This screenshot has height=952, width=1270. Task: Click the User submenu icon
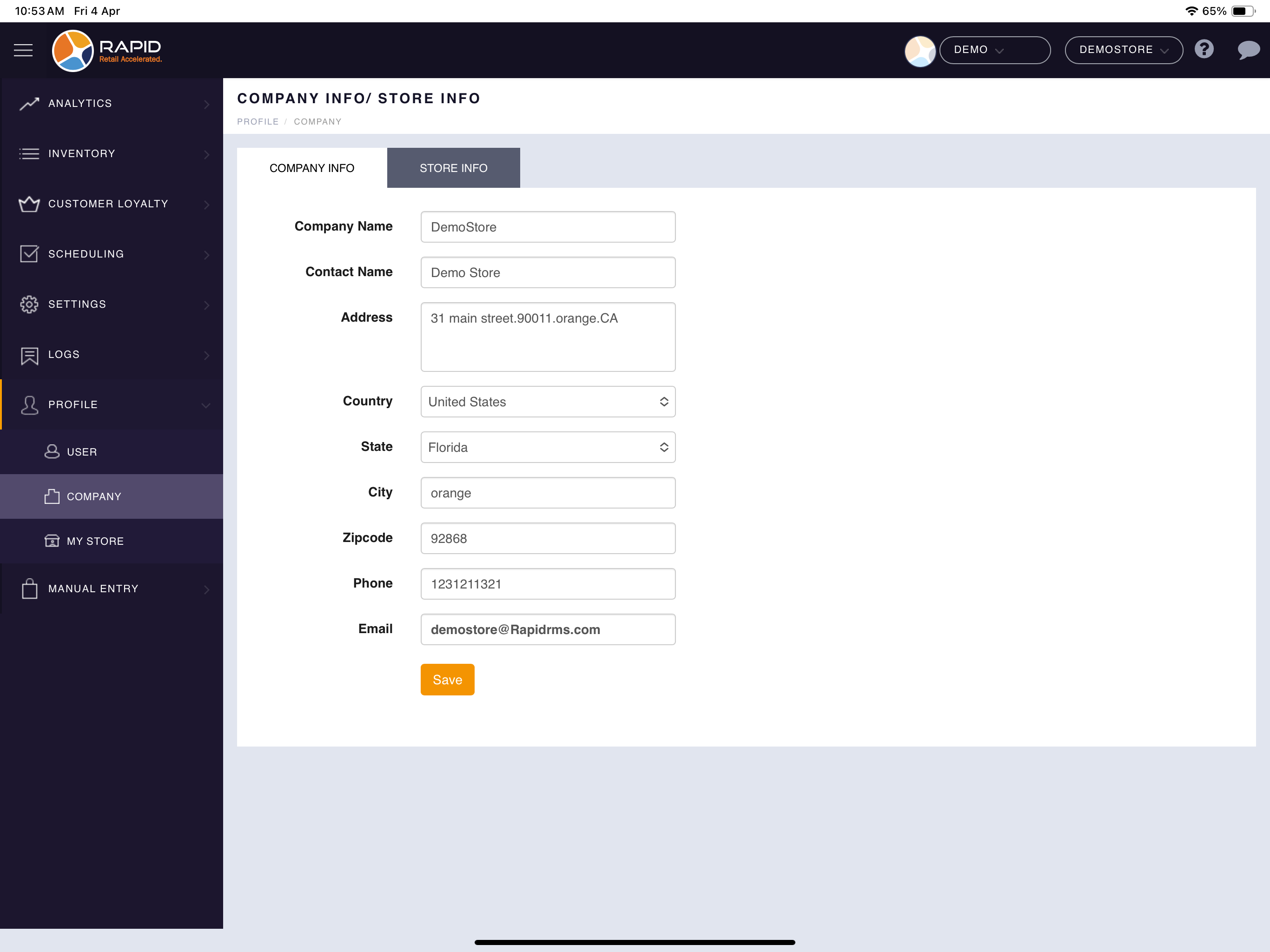click(x=52, y=451)
